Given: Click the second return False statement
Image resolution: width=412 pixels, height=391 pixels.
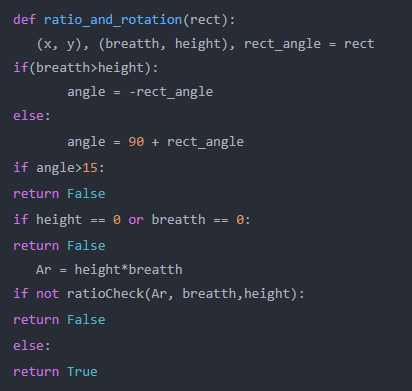Looking at the screenshot, I should click(x=59, y=246).
